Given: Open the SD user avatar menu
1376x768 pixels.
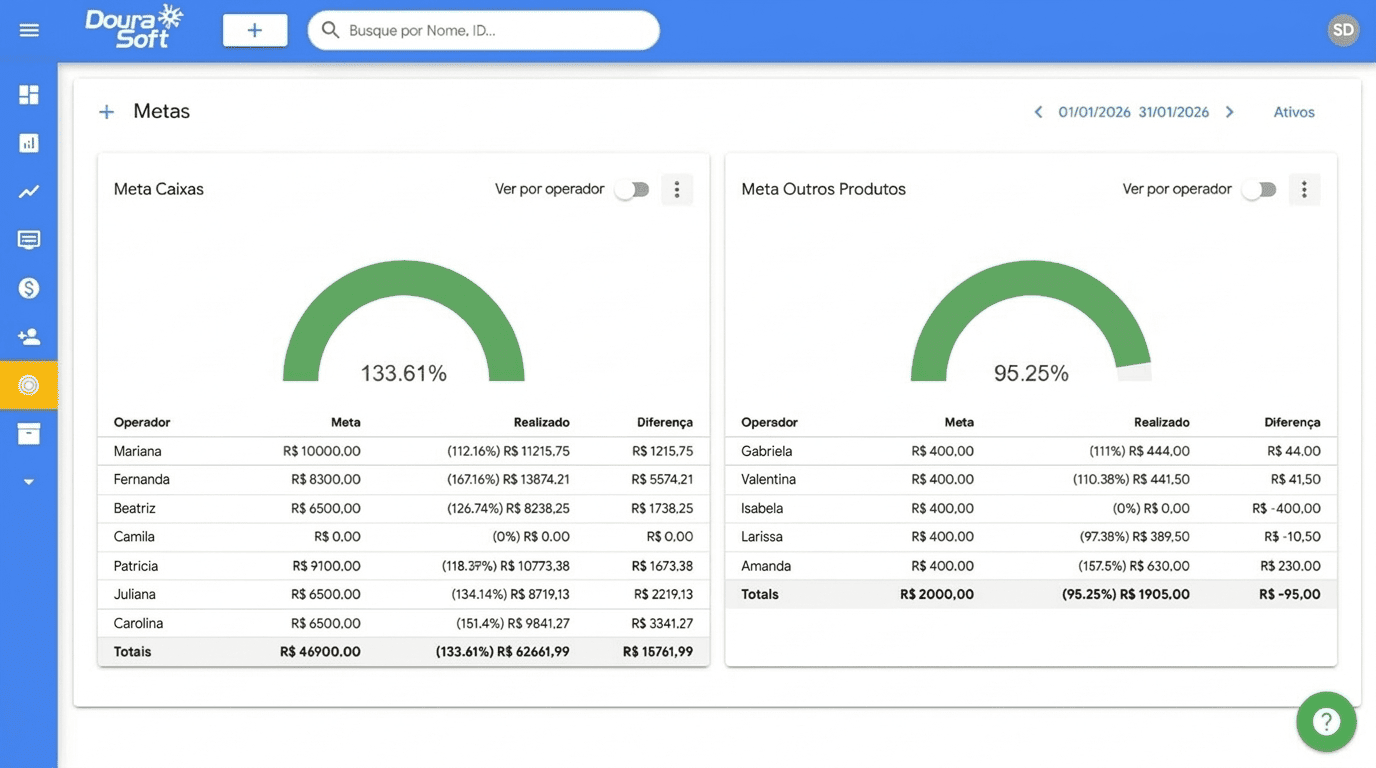Looking at the screenshot, I should click(x=1343, y=30).
